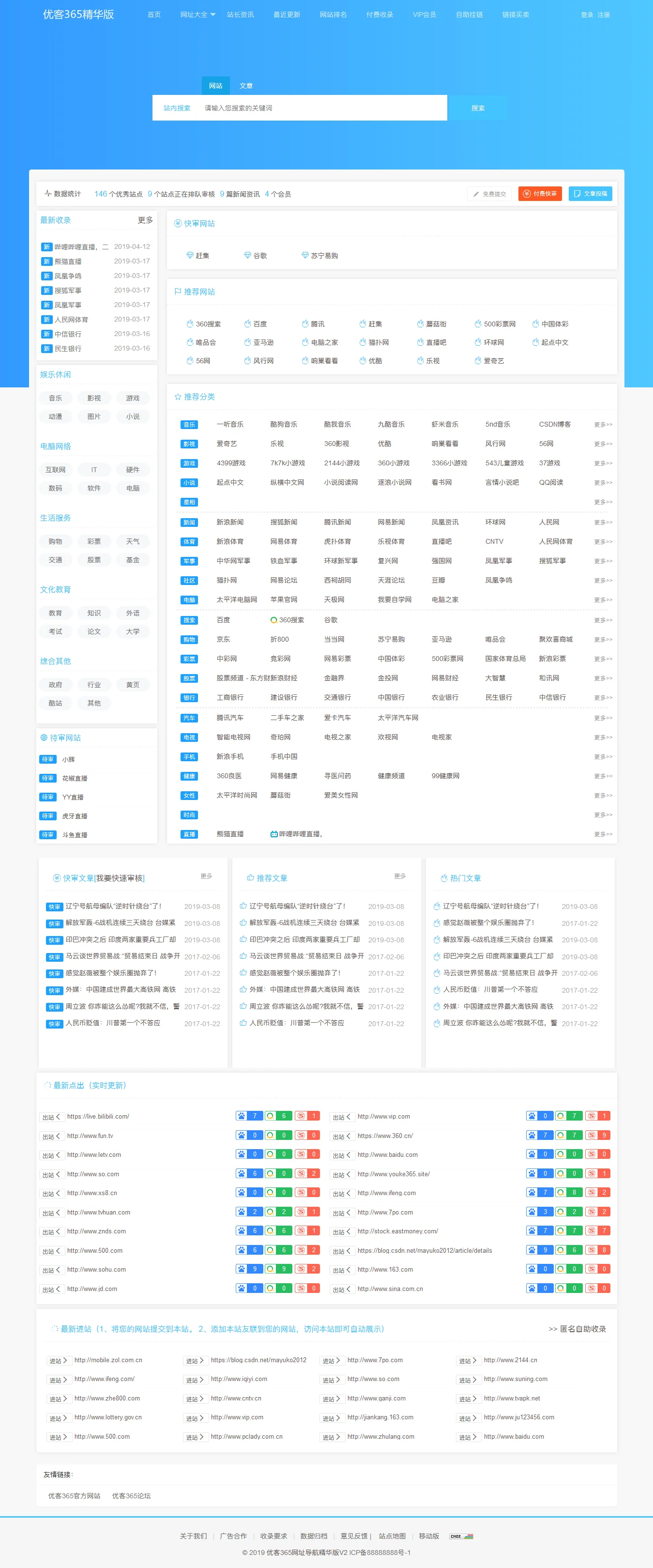Open 太平洋电脑网 in the 电脑 row
Viewport: 653px width, 1568px height.
point(237,600)
